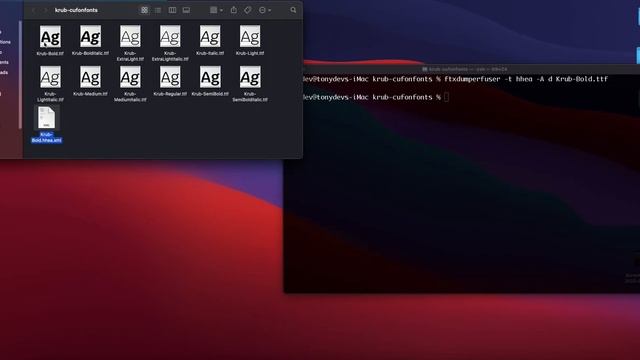Select the Krub-Italic.ttf font file
Image resolution: width=640 pixels, height=360 pixels.
coord(210,37)
